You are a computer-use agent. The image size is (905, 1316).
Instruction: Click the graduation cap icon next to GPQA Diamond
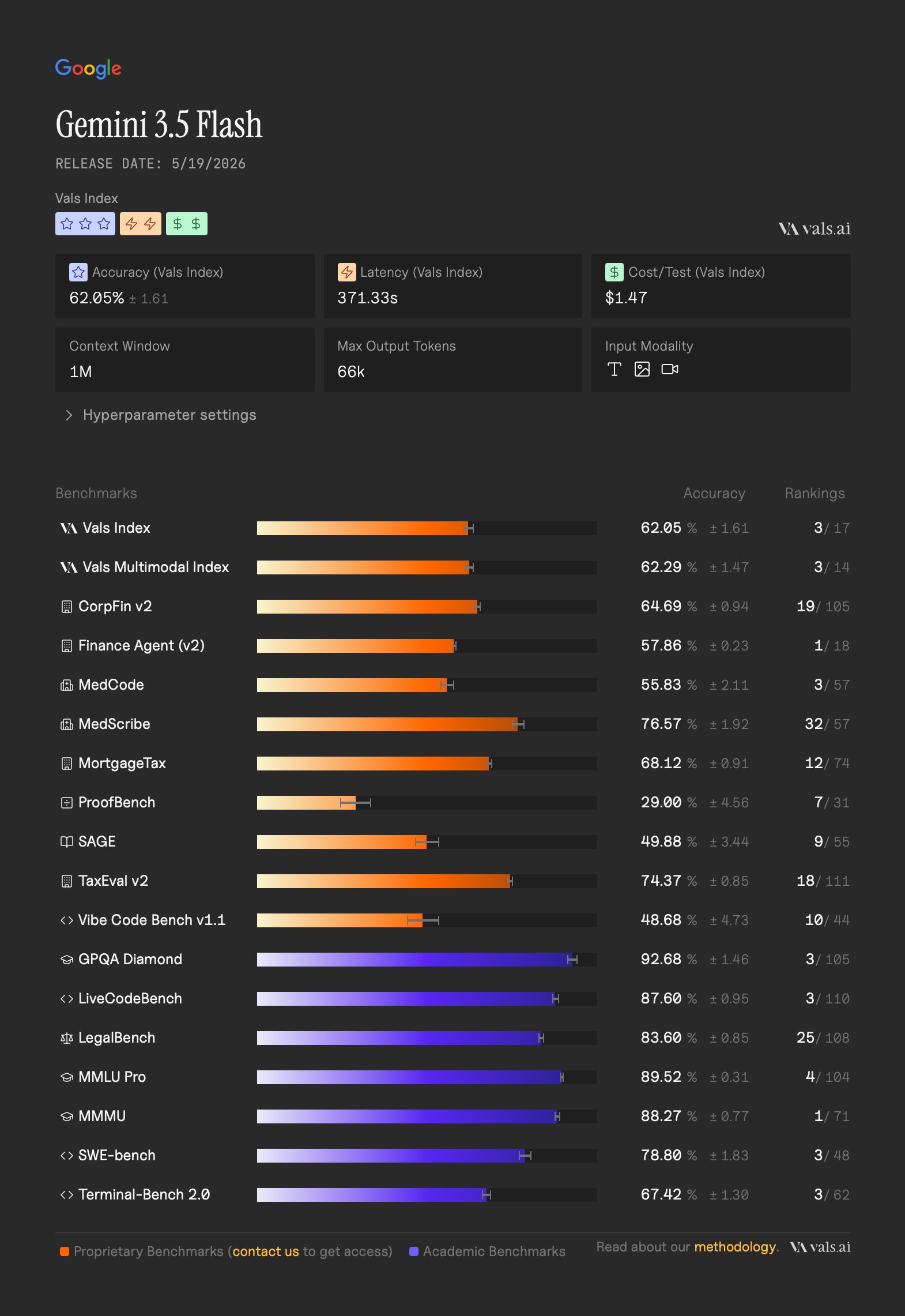[67, 960]
